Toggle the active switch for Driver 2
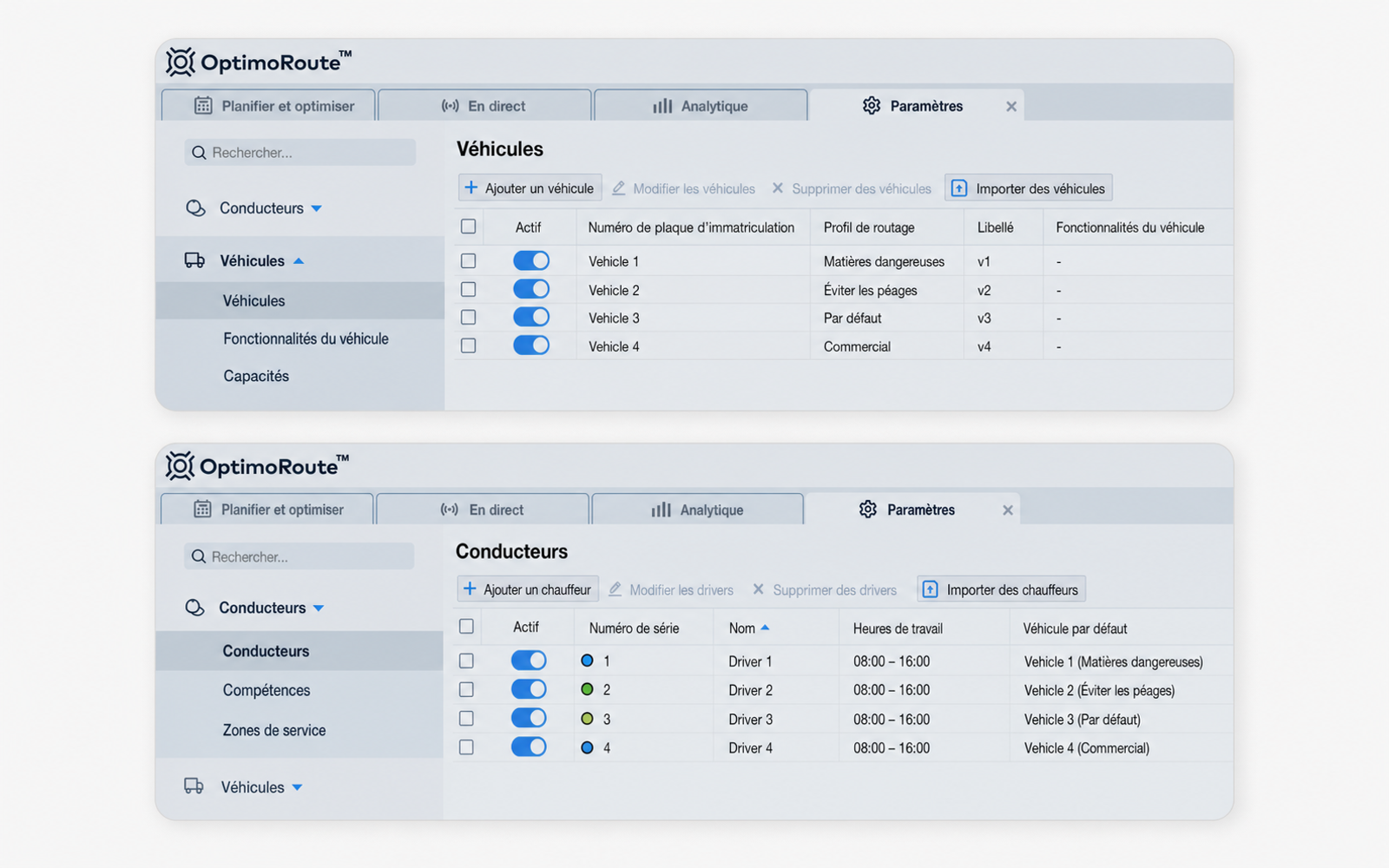 (529, 689)
